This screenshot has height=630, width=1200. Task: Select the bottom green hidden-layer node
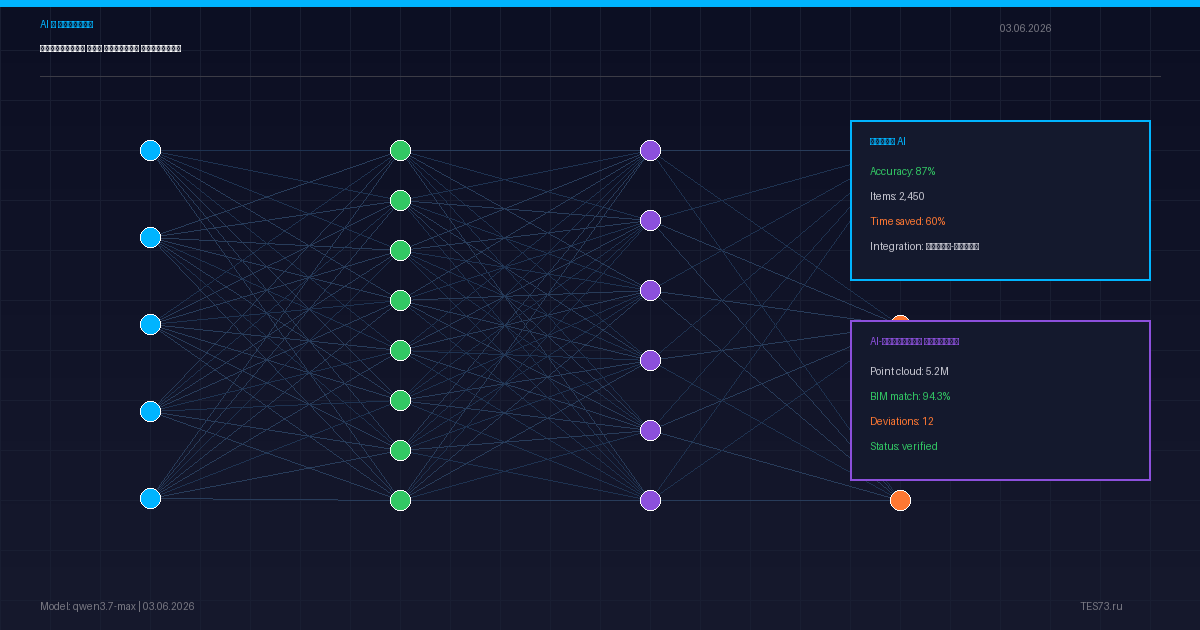pyautogui.click(x=400, y=500)
